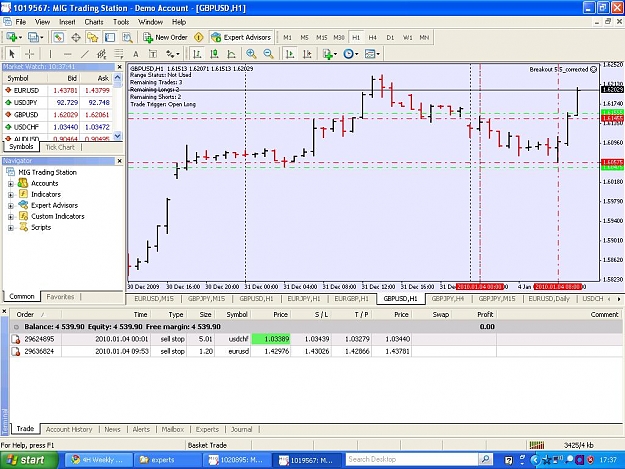Screen dimensions: 625x469
Task: Expand the Accounts tree node
Action: (11, 184)
